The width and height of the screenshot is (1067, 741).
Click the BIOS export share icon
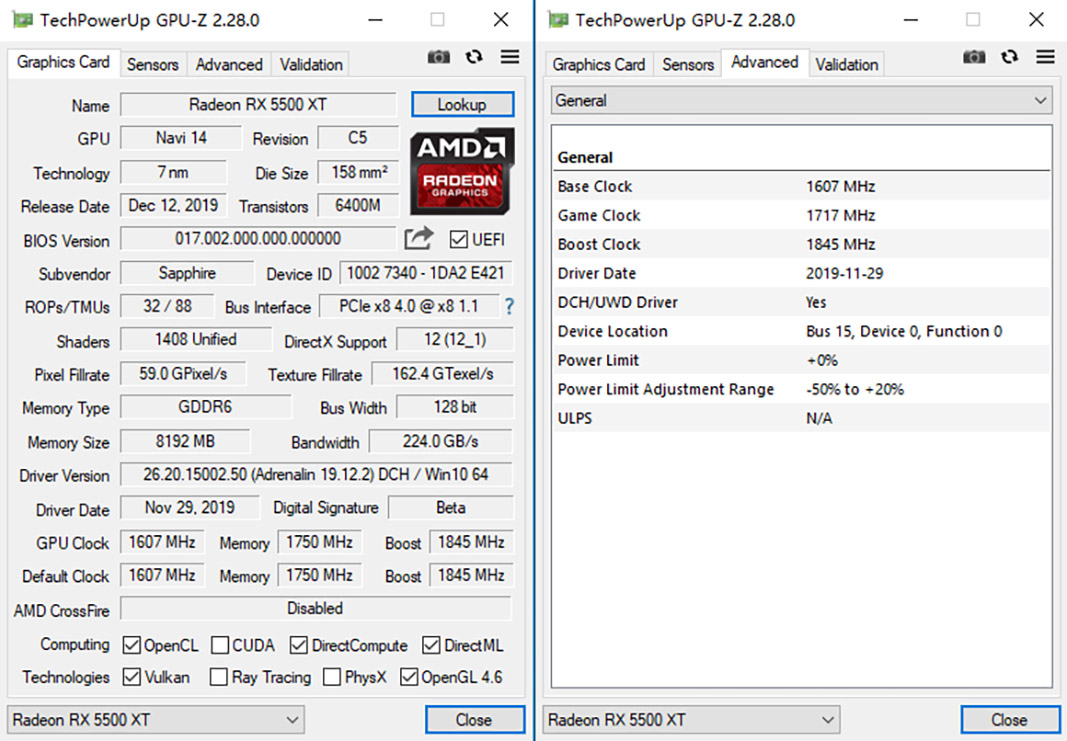coord(418,238)
